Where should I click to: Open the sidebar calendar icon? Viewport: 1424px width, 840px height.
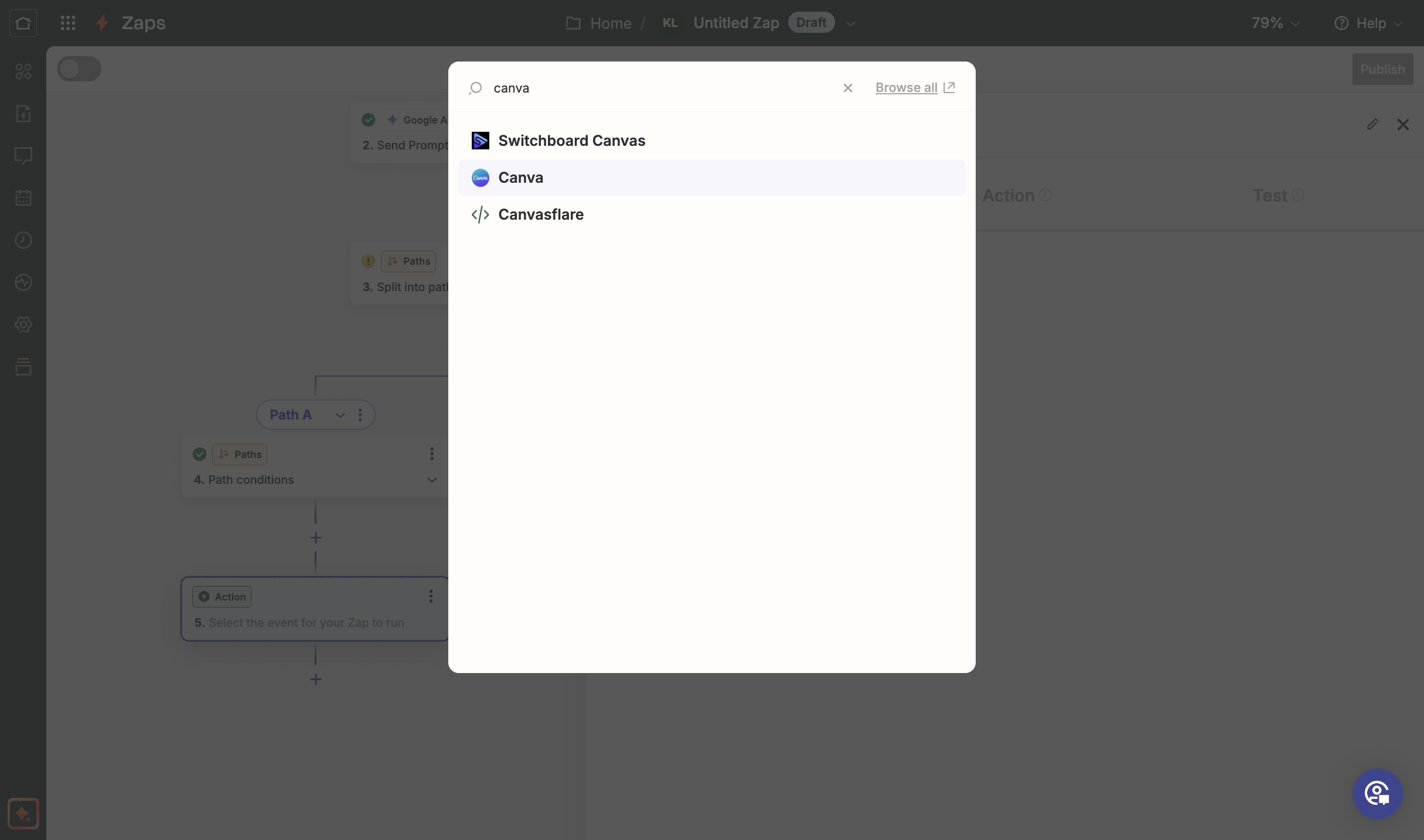click(x=23, y=198)
